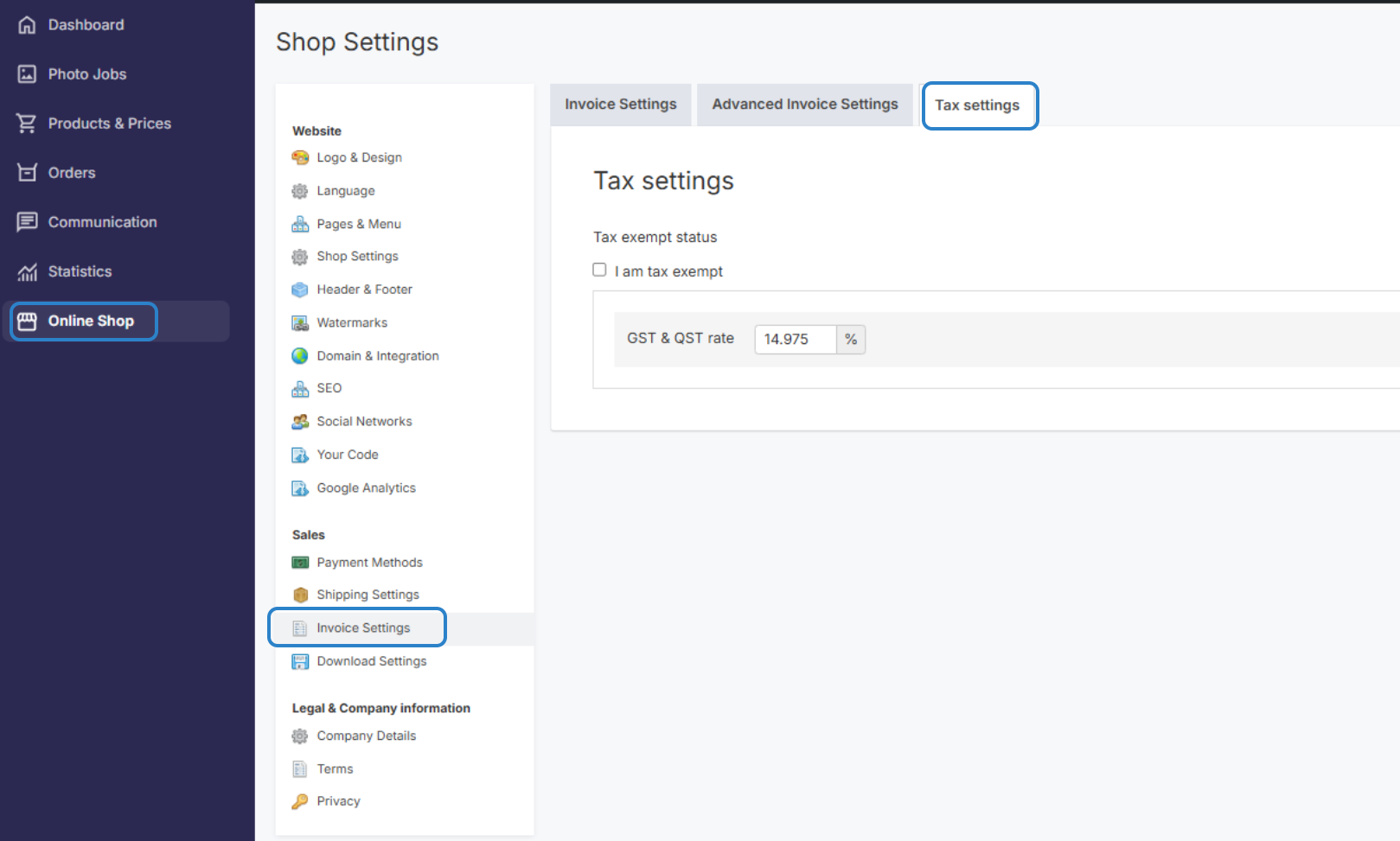Image resolution: width=1400 pixels, height=841 pixels.
Task: Click the Products & Prices cart icon
Action: pos(27,124)
